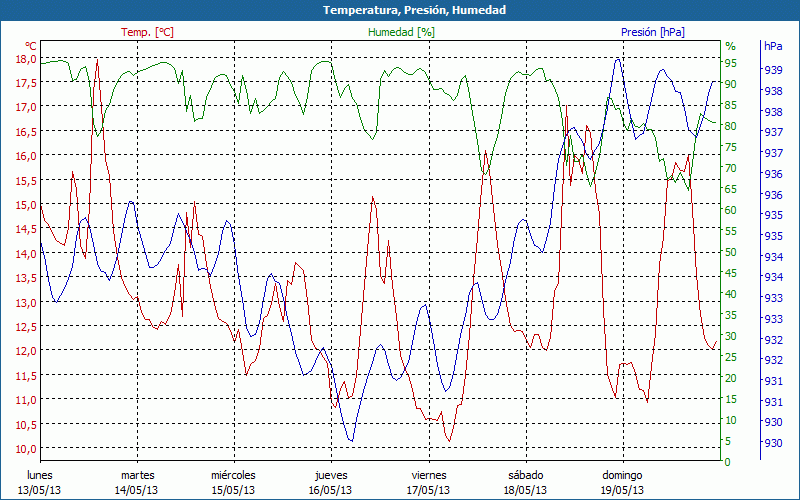Click the ºC unit label on left axis
Viewport: 800px width, 500px height.
[x=30, y=46]
